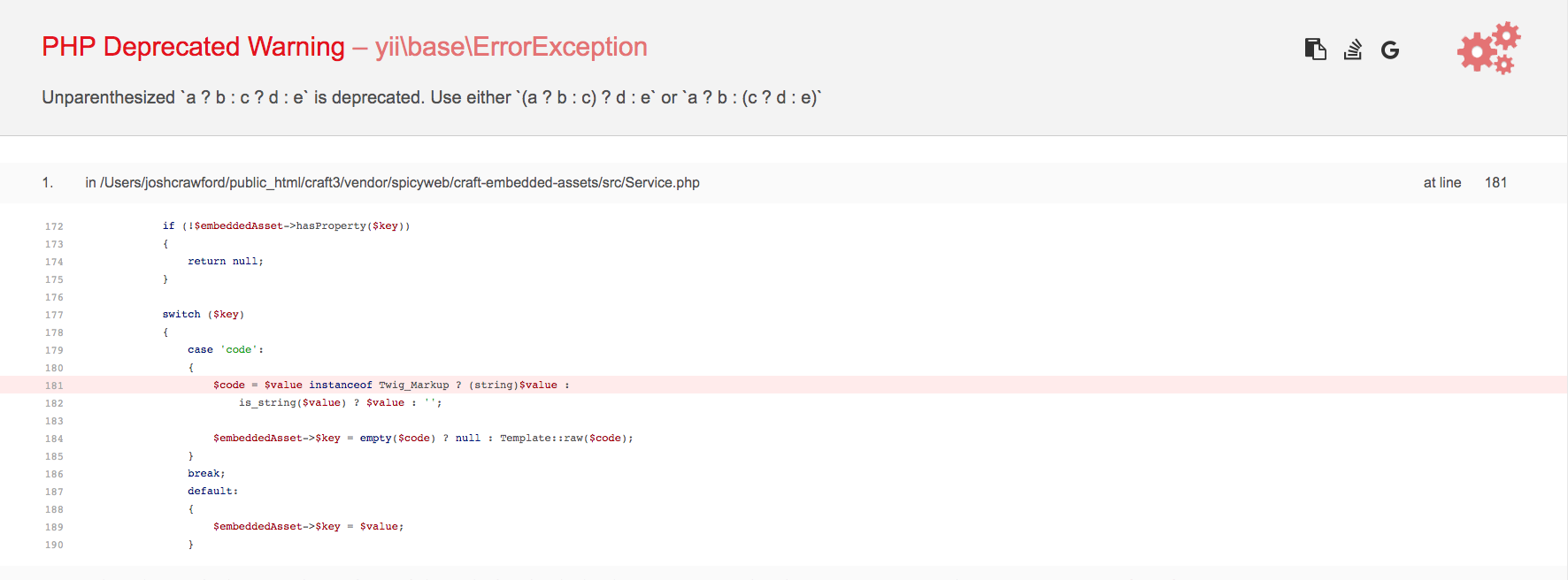Search this error on Stack Overflow
The height and width of the screenshot is (580, 1568).
(1353, 50)
